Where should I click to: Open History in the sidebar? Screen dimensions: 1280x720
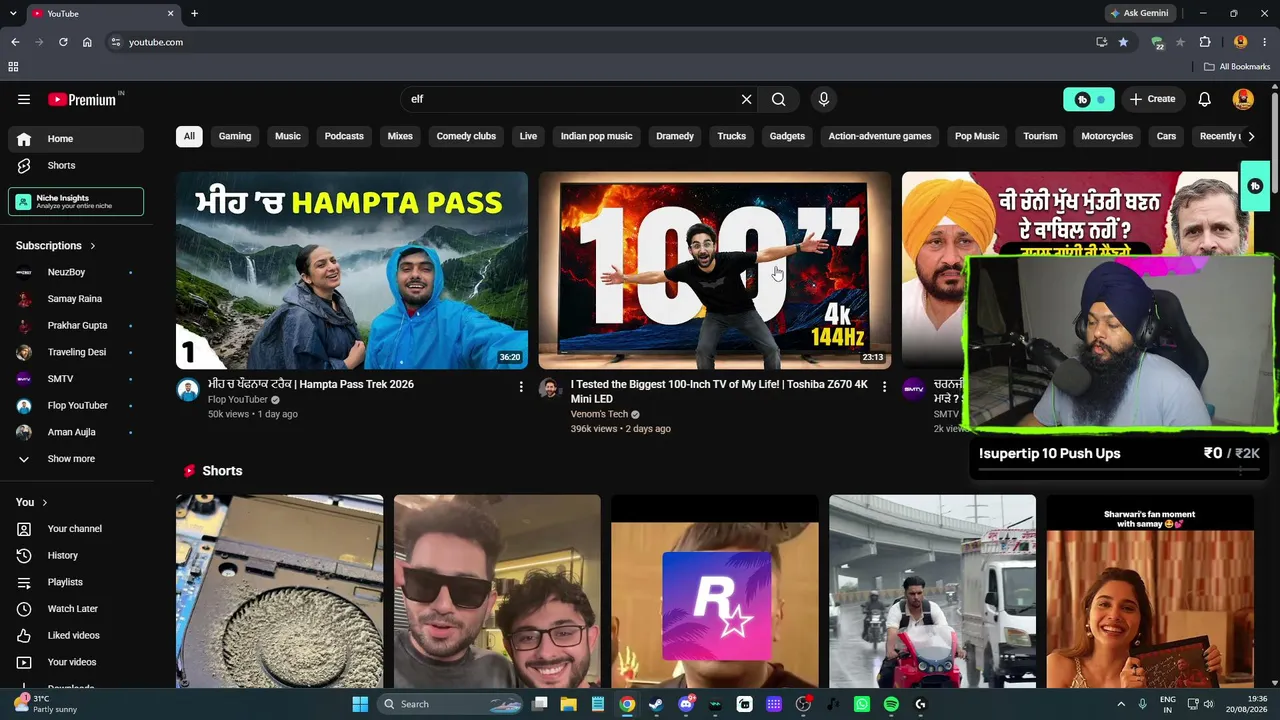(x=76, y=556)
